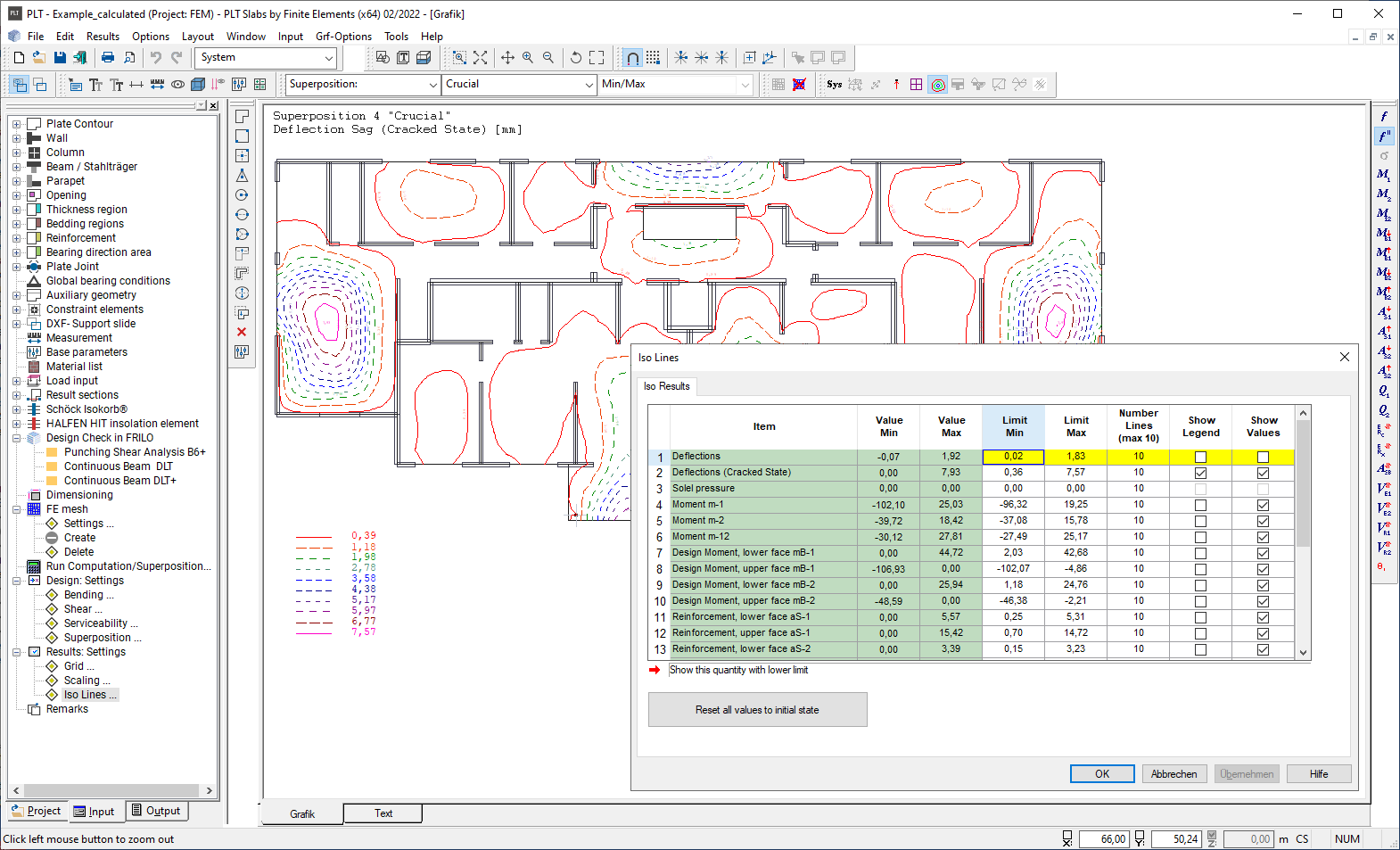
Task: Click the Hilfe button
Action: coord(1319,774)
